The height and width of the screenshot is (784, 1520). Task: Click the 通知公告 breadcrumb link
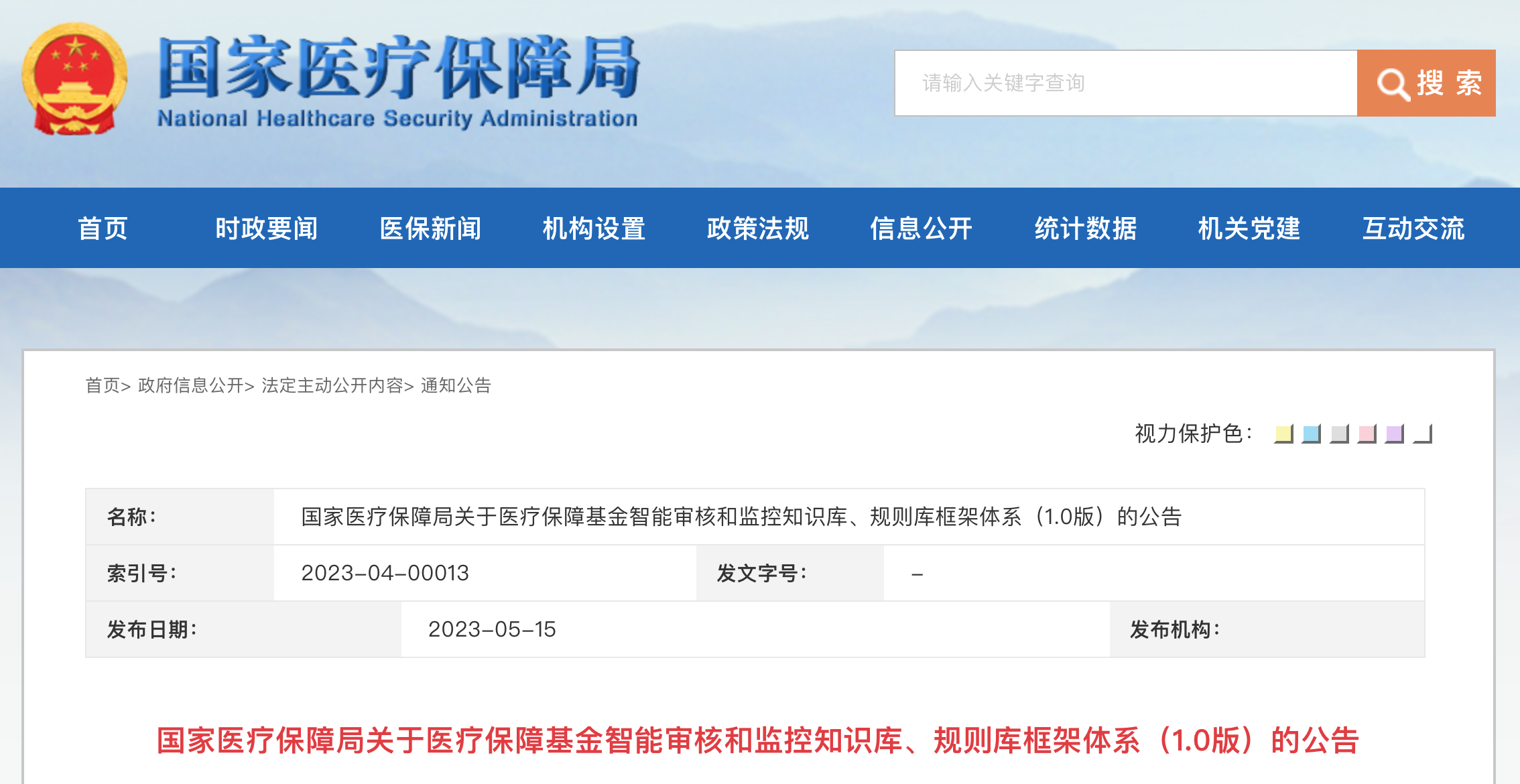[x=456, y=385]
